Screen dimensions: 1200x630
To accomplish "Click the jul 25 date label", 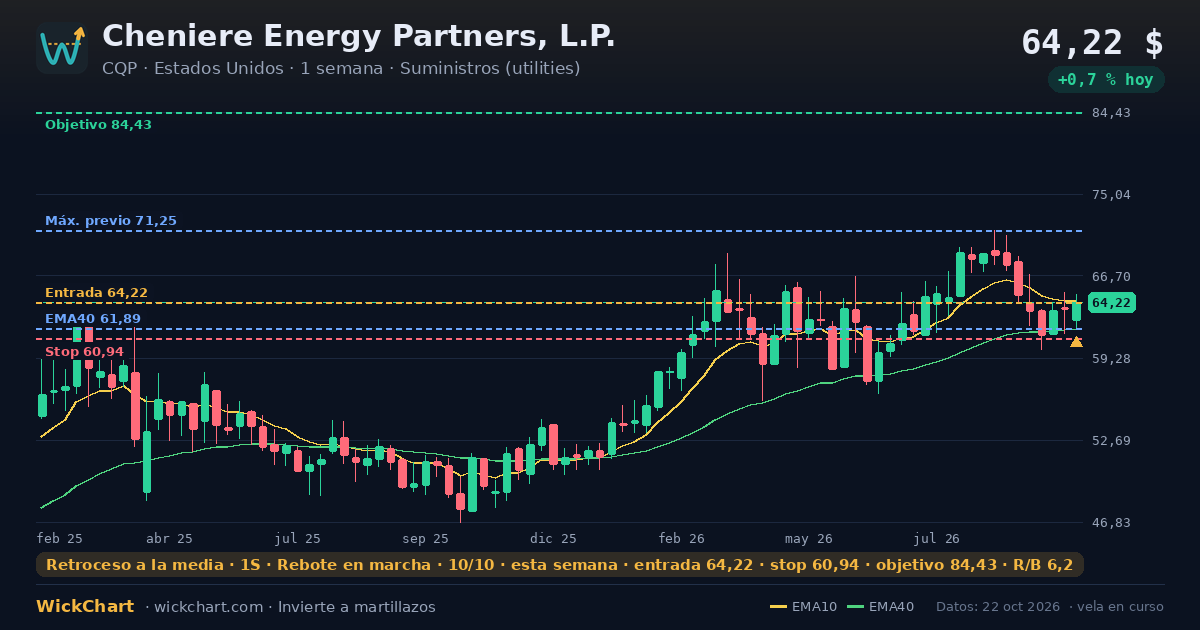I will point(298,538).
